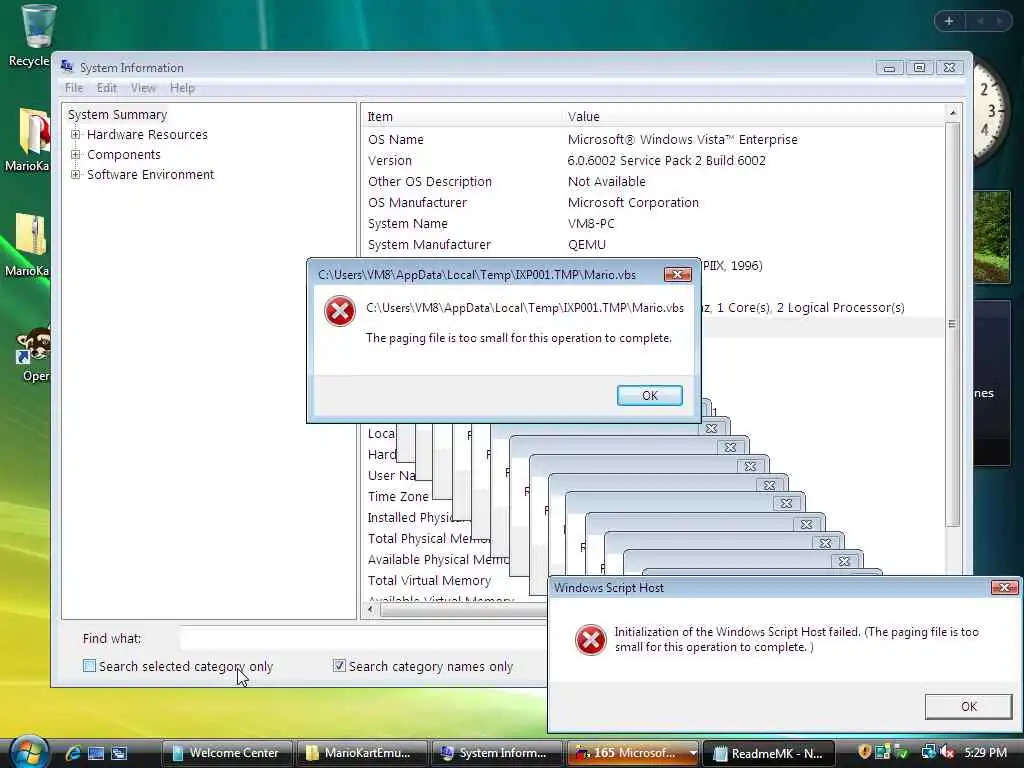Open the File menu
Image resolution: width=1024 pixels, height=768 pixels.
click(74, 88)
